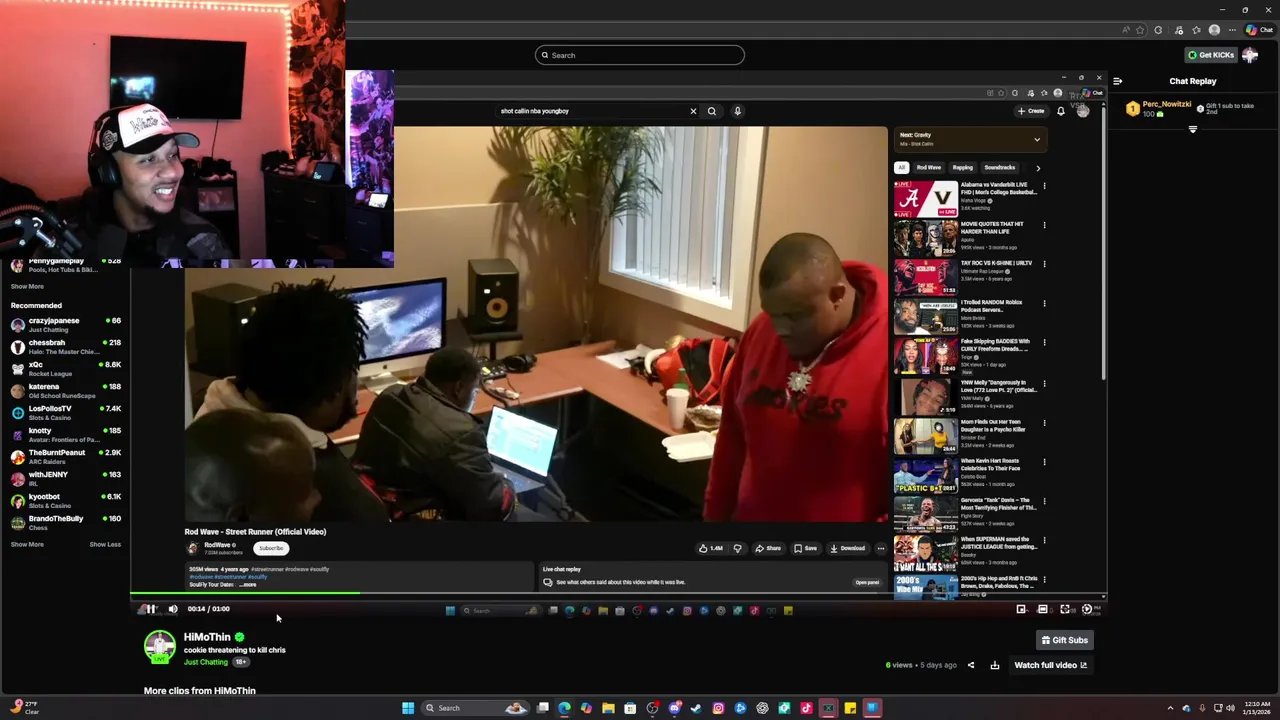Open the taskbar clock and date
This screenshot has width=1280, height=720.
[1255, 708]
